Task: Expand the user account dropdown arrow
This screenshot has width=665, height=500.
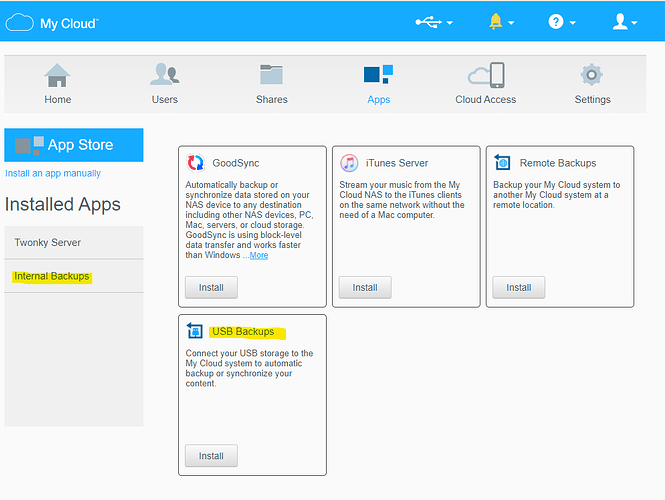Action: pyautogui.click(x=634, y=23)
